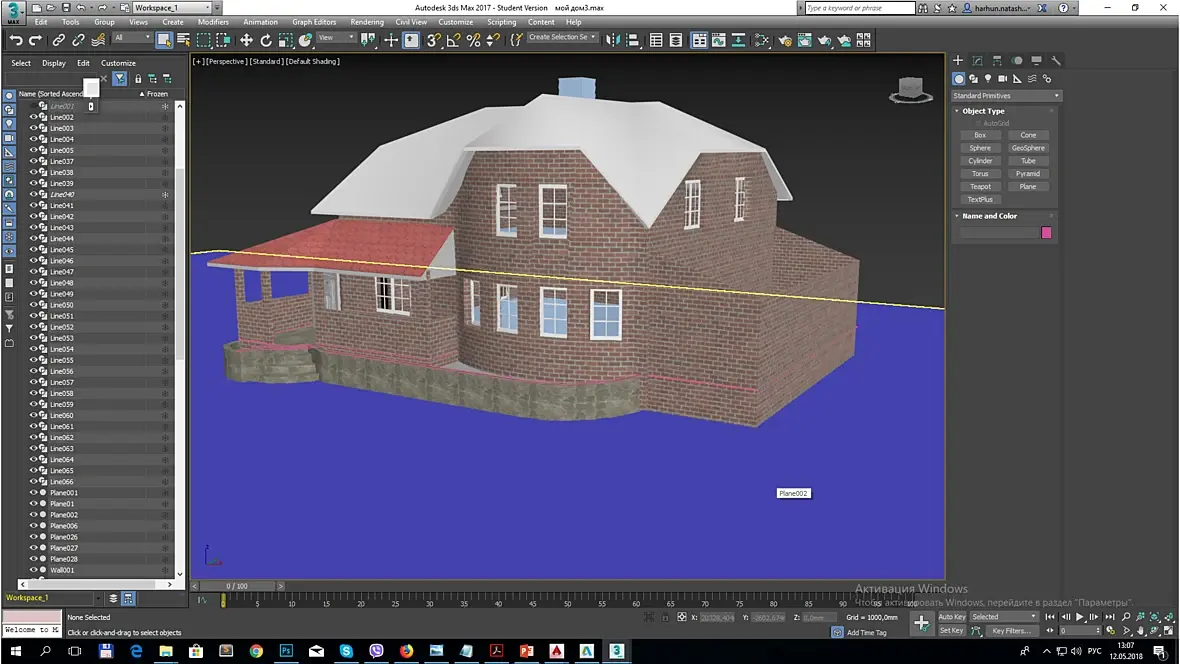Click the Teapot primitive button
Viewport: 1180px width, 664px height.
click(980, 186)
